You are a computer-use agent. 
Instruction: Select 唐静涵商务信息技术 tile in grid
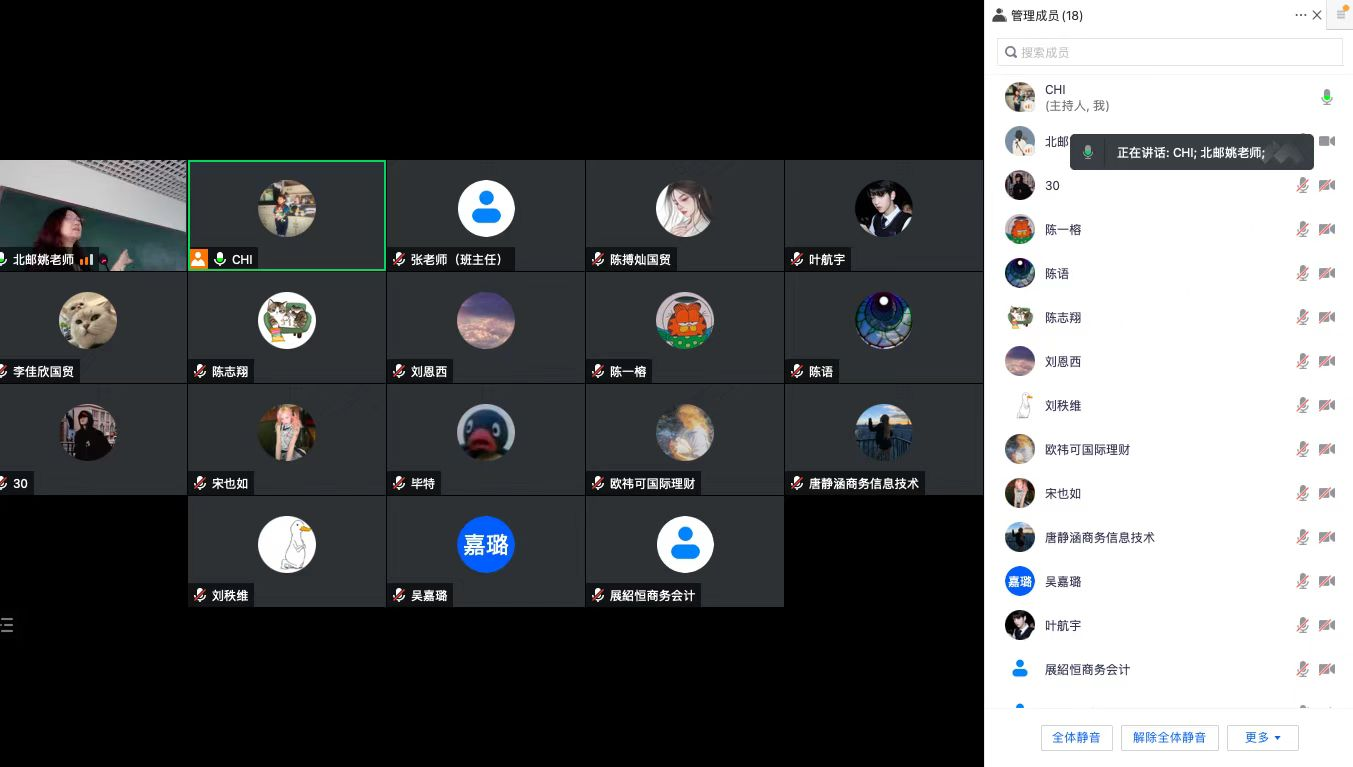pyautogui.click(x=884, y=439)
